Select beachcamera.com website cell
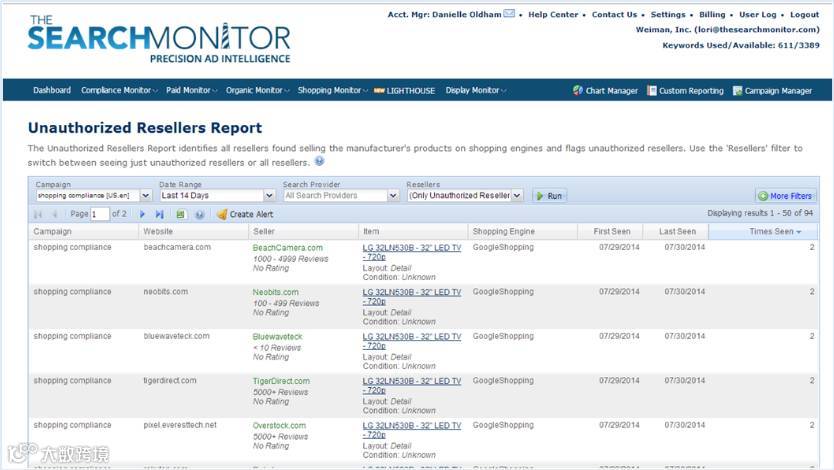Viewport: 834px width, 470px height. coord(177,247)
